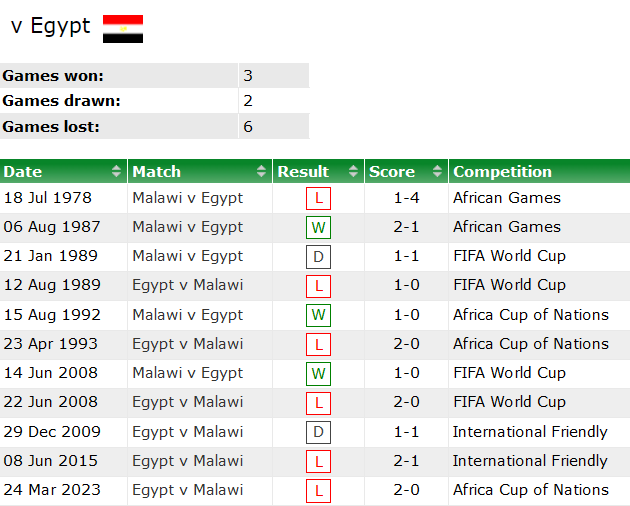Click the 2-0 score for 23 Apr 1993
The image size is (630, 506).
click(406, 344)
